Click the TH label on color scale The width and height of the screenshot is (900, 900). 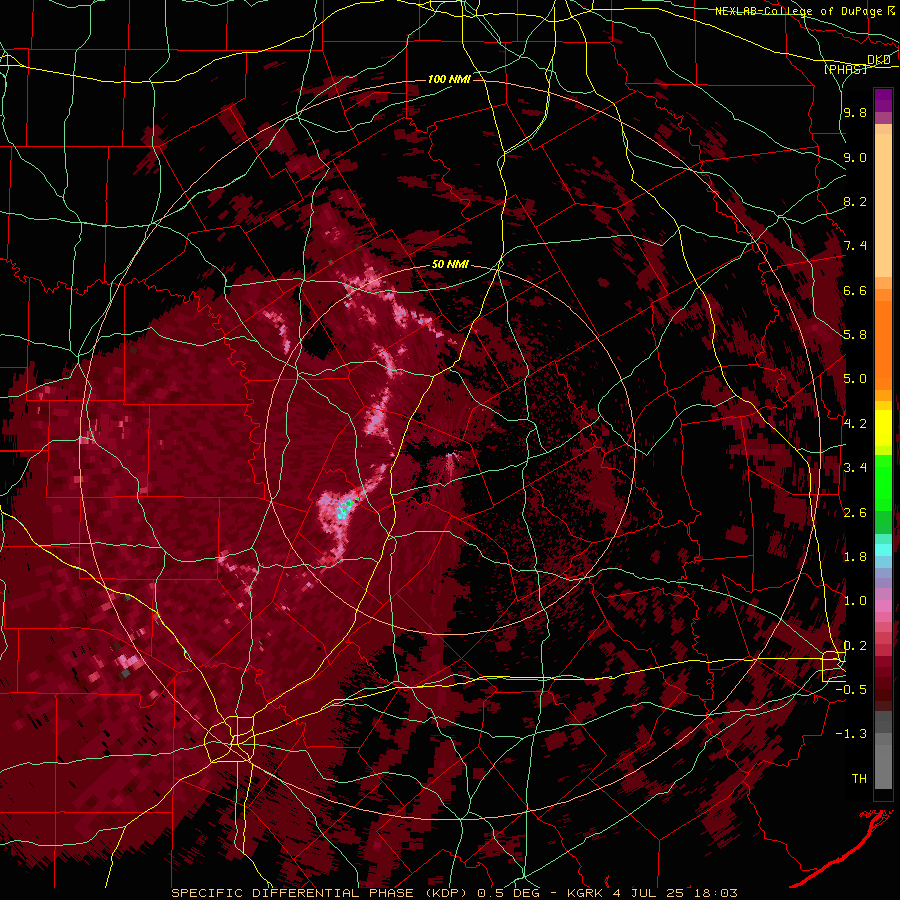tap(859, 779)
